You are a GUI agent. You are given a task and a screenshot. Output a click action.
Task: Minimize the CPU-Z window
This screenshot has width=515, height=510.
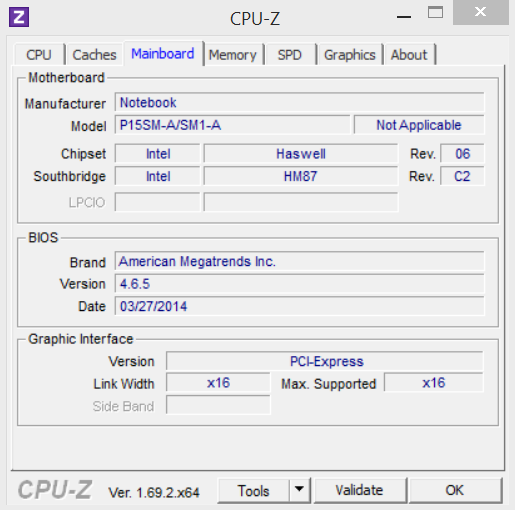tap(404, 16)
